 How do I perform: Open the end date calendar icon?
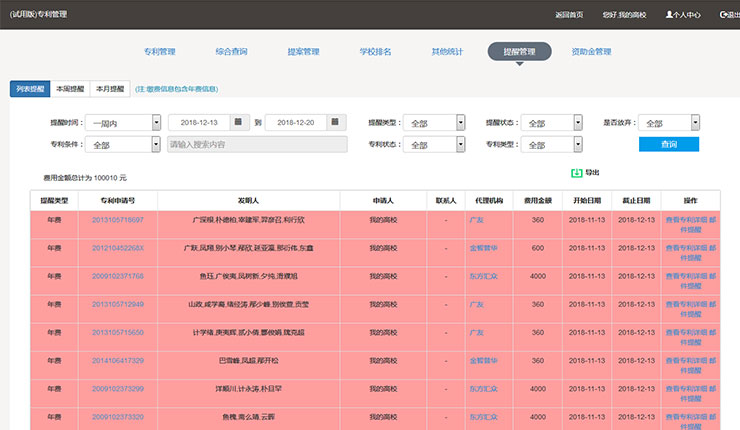coord(336,122)
